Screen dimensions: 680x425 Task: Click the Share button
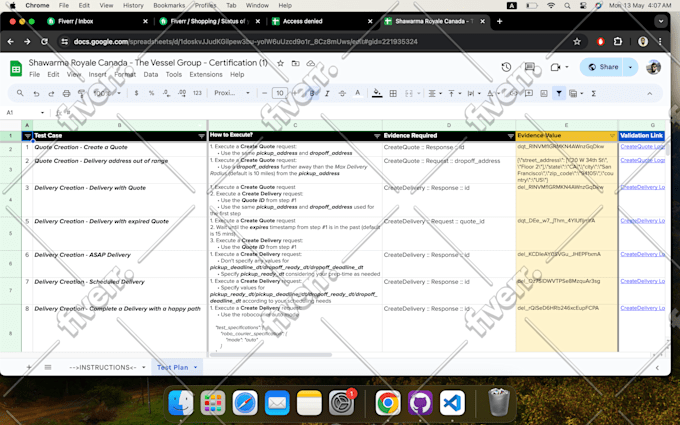coord(603,67)
